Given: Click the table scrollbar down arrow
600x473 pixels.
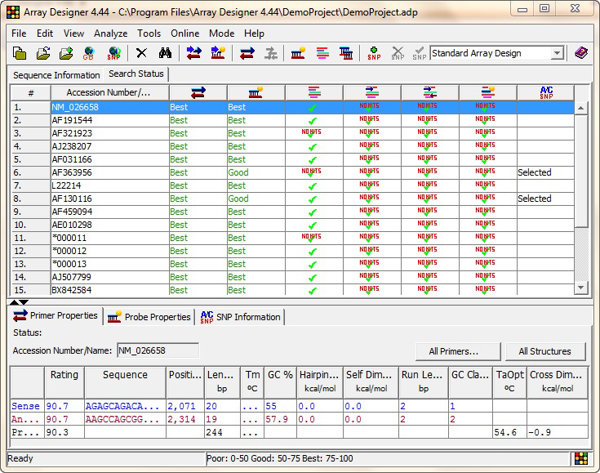Looking at the screenshot, I should 580,287.
